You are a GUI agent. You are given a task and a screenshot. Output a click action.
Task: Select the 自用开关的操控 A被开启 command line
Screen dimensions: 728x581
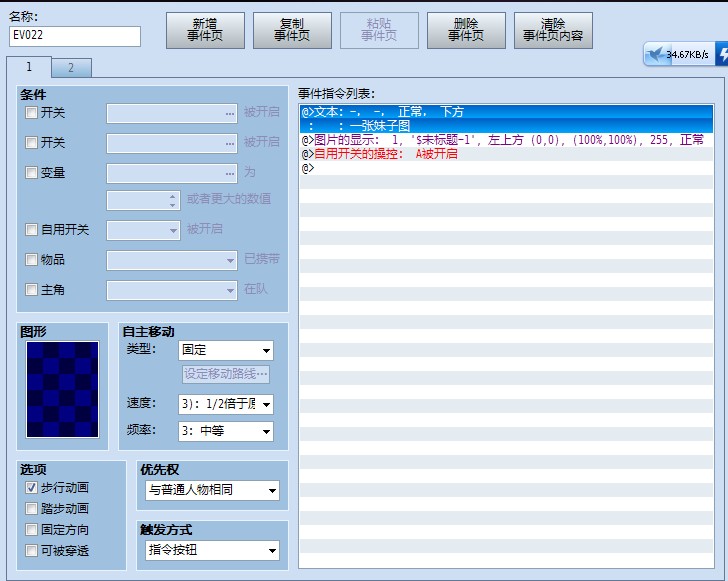(506, 154)
